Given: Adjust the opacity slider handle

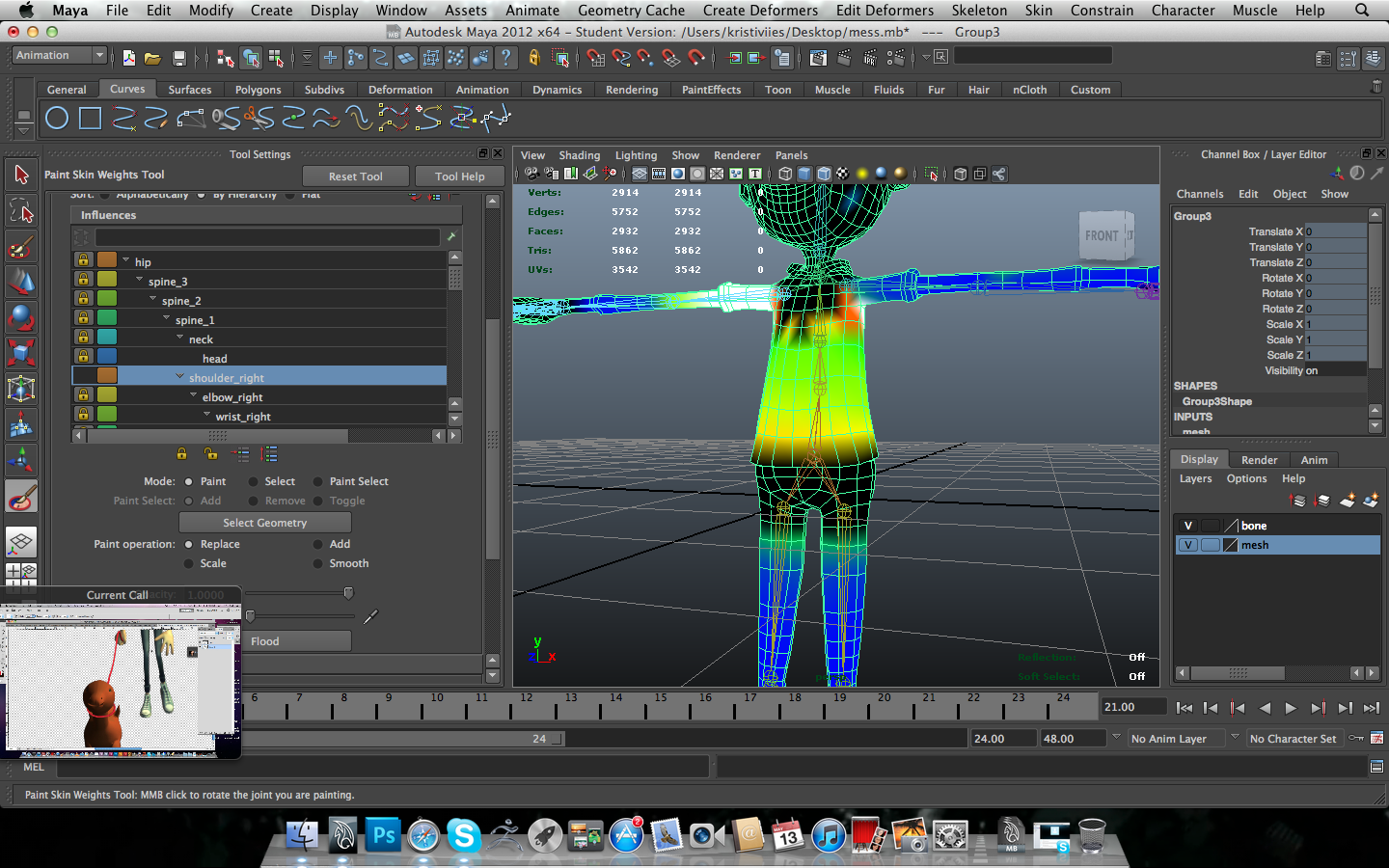Looking at the screenshot, I should [348, 593].
